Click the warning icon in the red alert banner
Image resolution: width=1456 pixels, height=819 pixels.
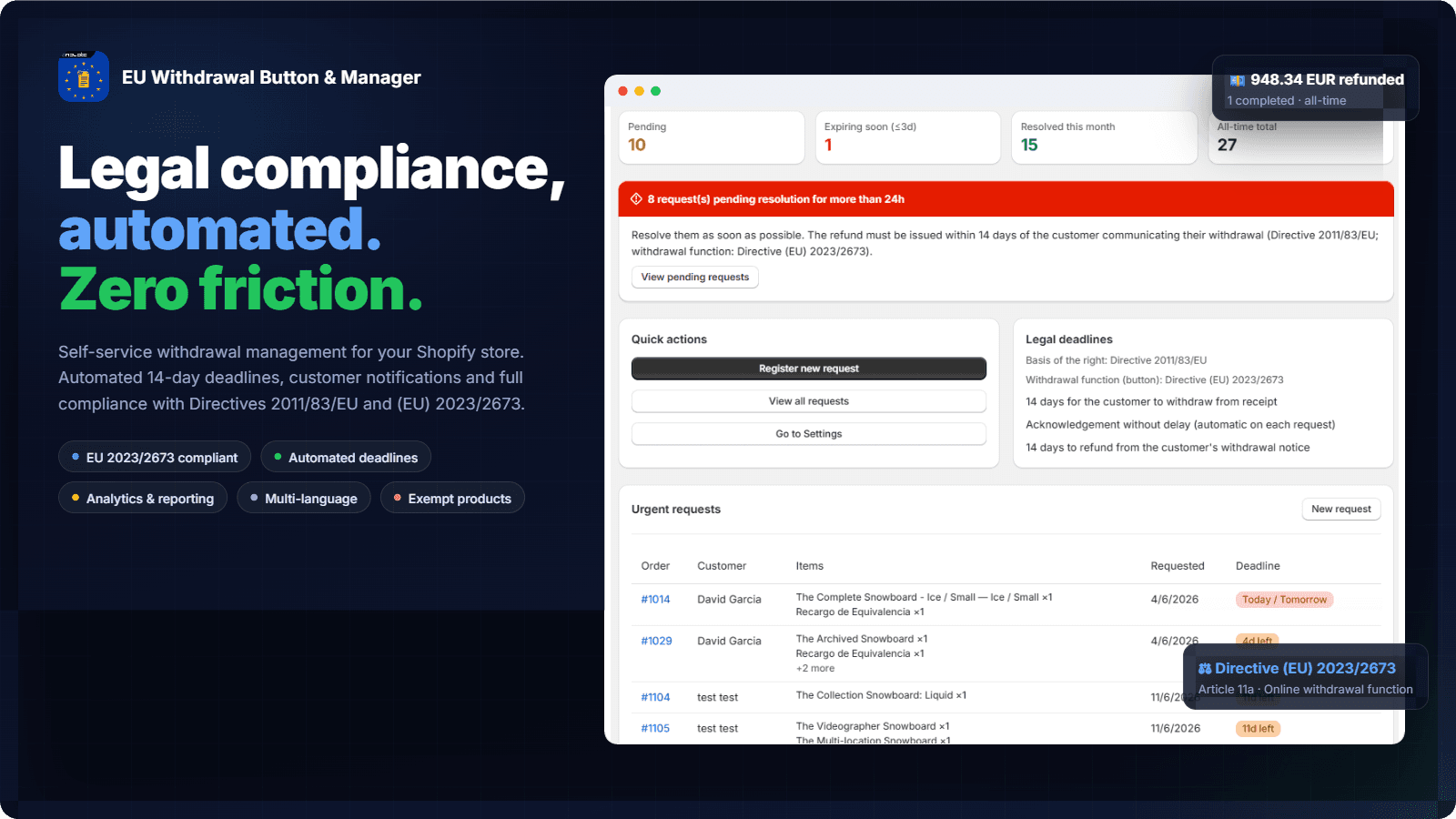pyautogui.click(x=636, y=198)
